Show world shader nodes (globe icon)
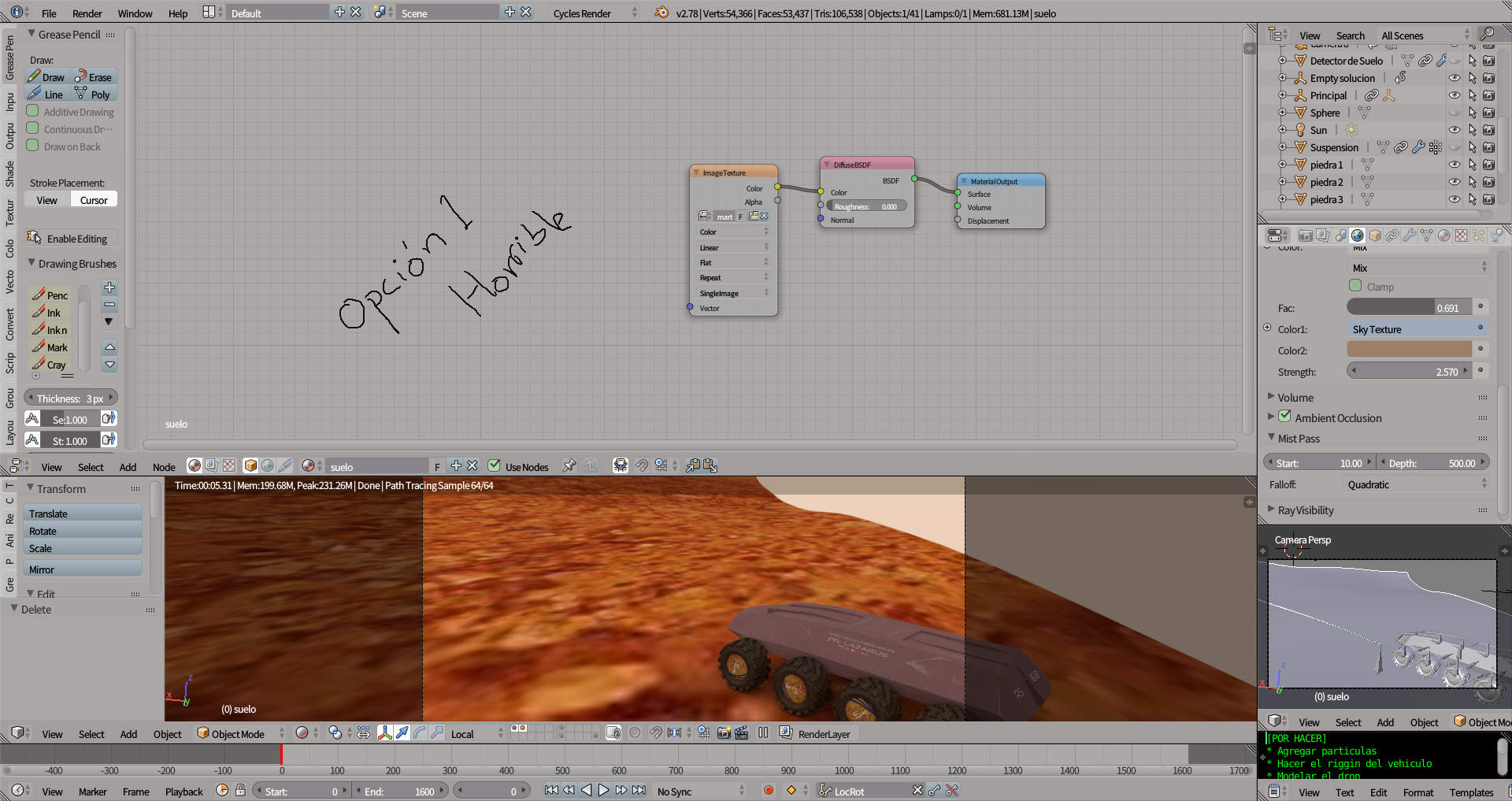The image size is (1512, 801). point(268,465)
